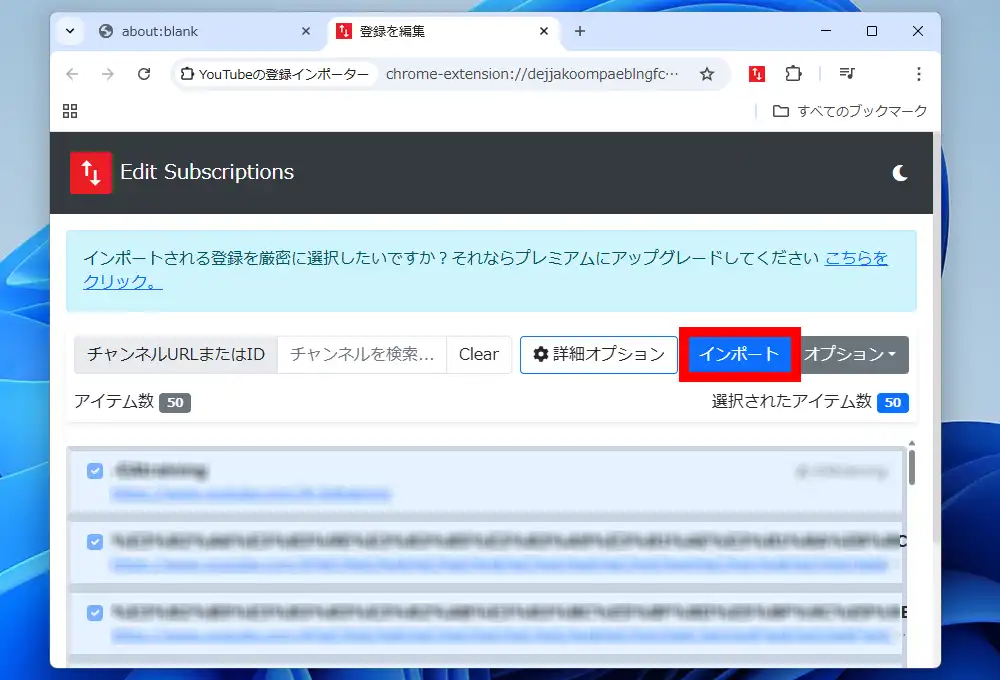Click the 選択されたアイテム数 50 badge
1000x680 pixels.
coord(893,403)
